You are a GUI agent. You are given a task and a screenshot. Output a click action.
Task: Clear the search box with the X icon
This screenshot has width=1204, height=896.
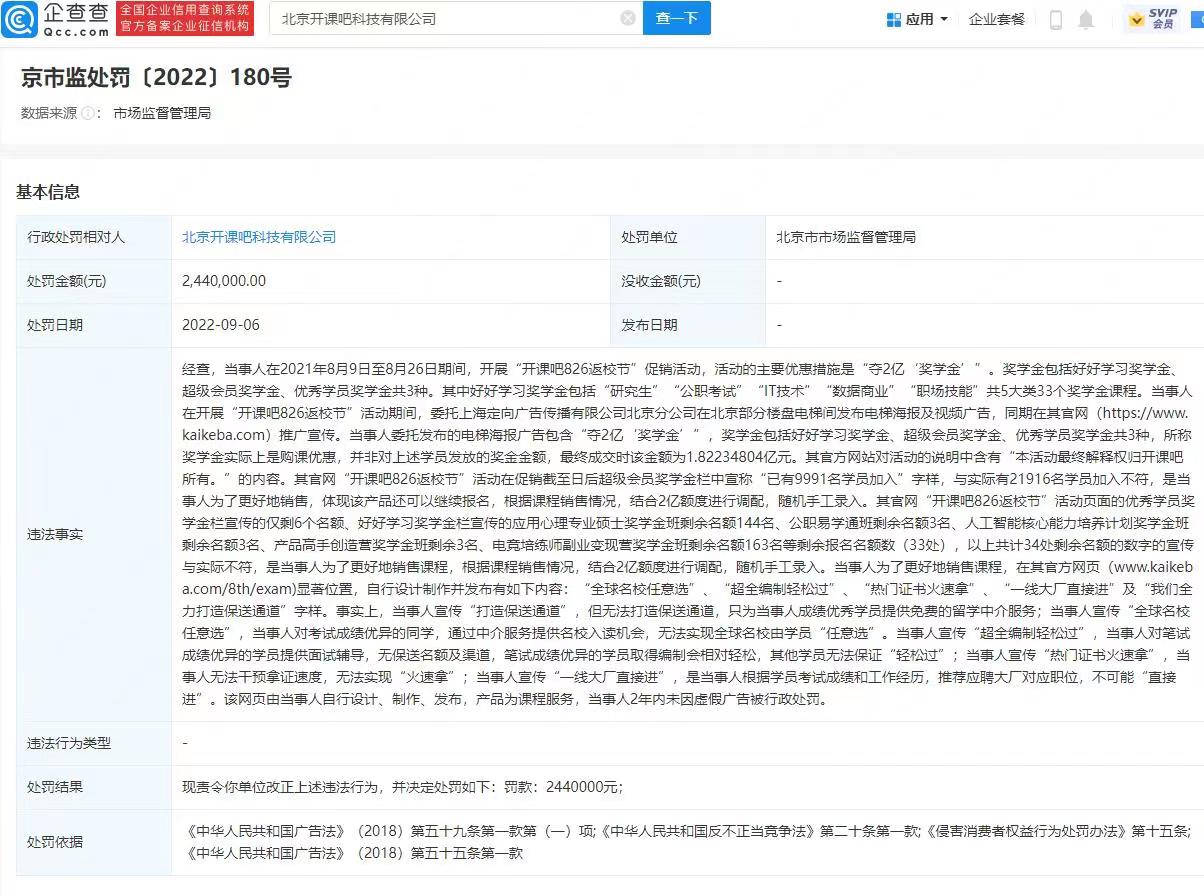628,18
